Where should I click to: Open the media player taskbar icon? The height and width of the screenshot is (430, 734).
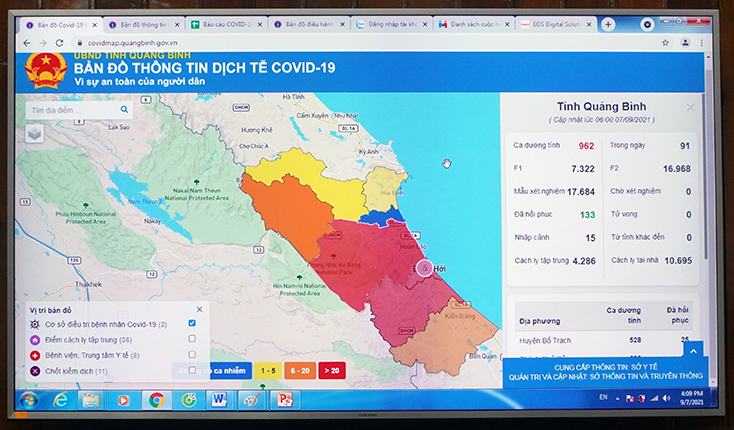tap(123, 401)
